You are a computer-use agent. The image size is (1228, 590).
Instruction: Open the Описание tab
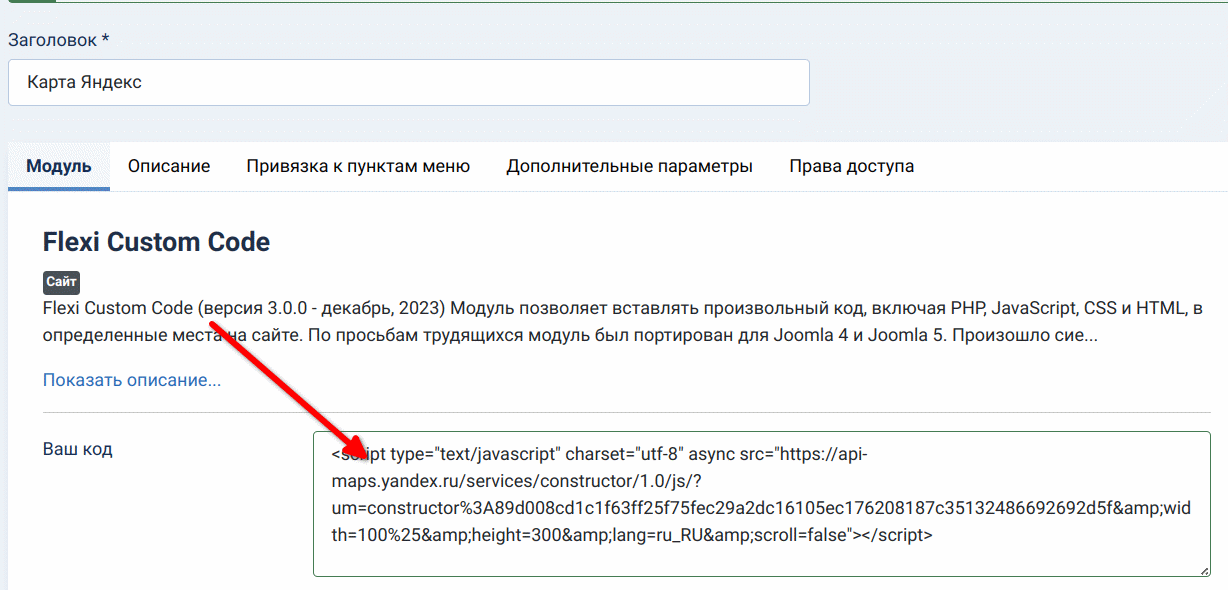click(x=169, y=166)
